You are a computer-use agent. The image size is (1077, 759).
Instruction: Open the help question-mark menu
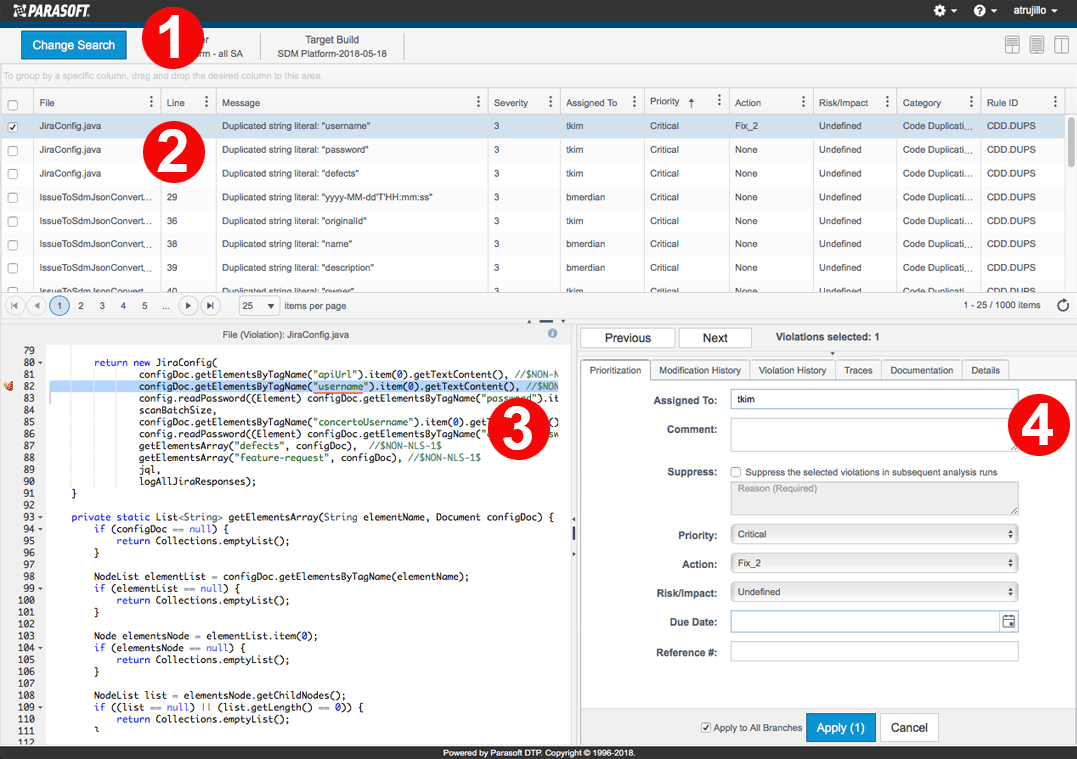pyautogui.click(x=985, y=10)
